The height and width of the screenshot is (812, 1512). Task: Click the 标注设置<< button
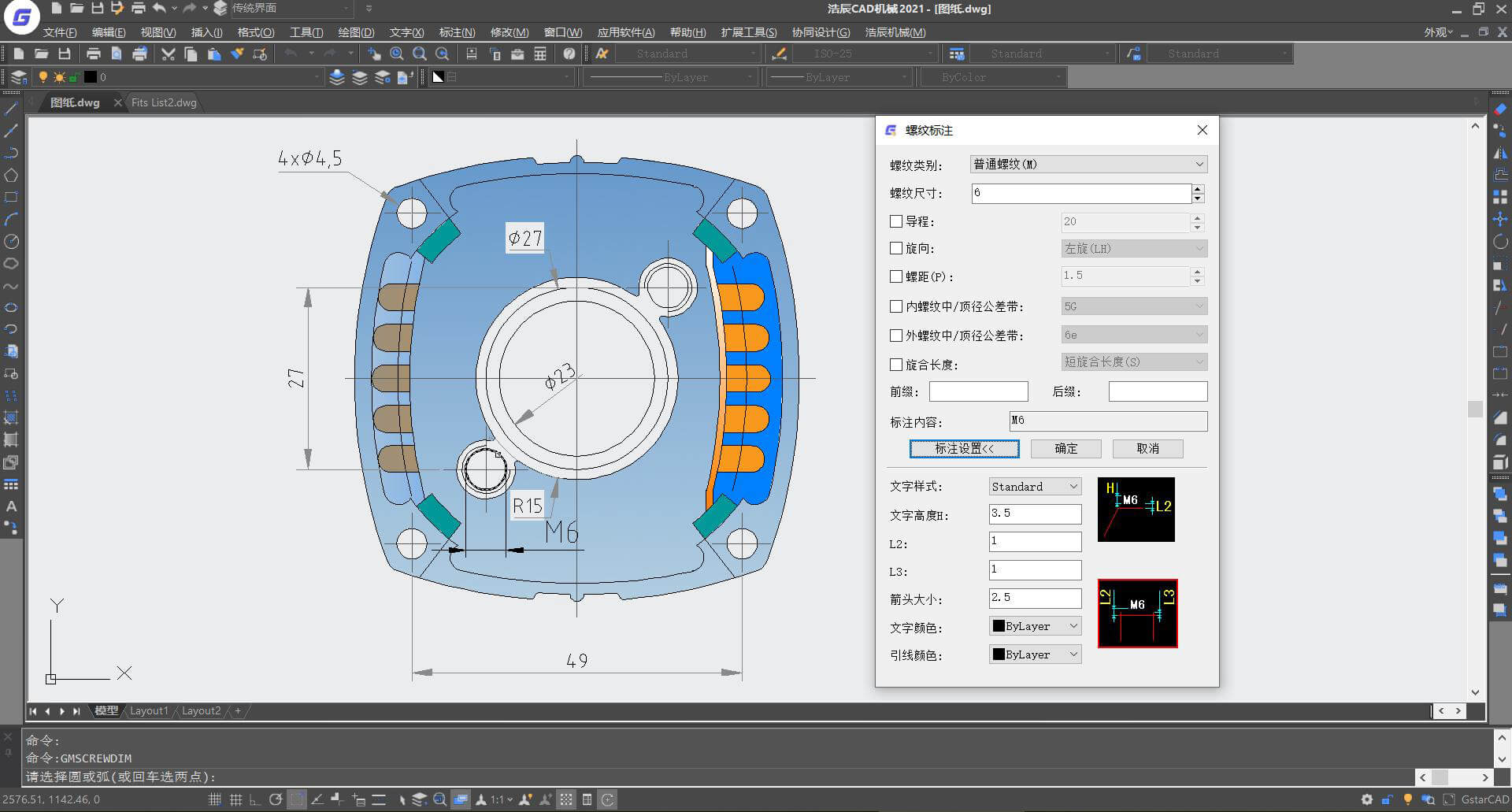point(964,449)
